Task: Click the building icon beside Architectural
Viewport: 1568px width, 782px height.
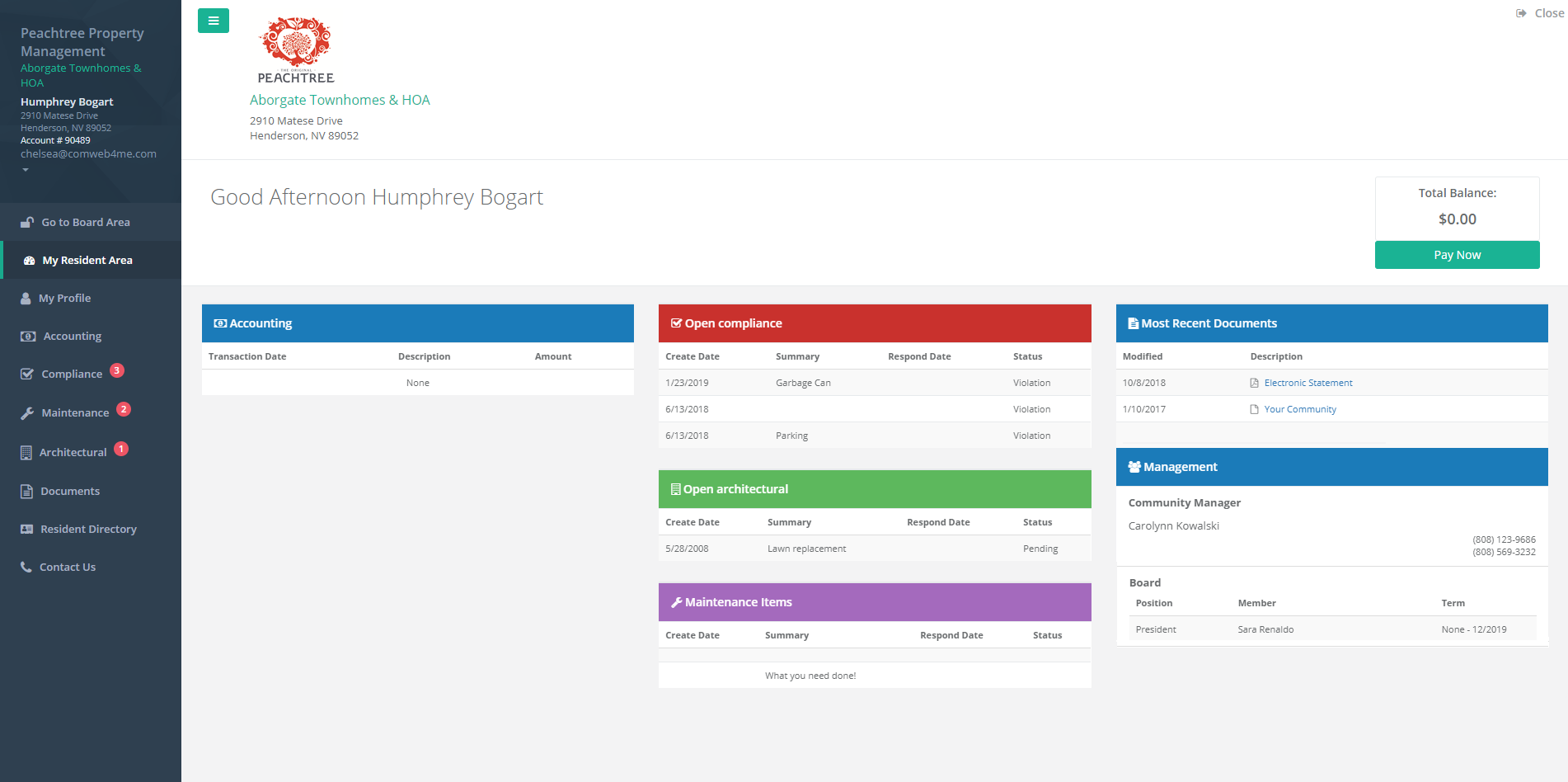Action: pos(26,453)
